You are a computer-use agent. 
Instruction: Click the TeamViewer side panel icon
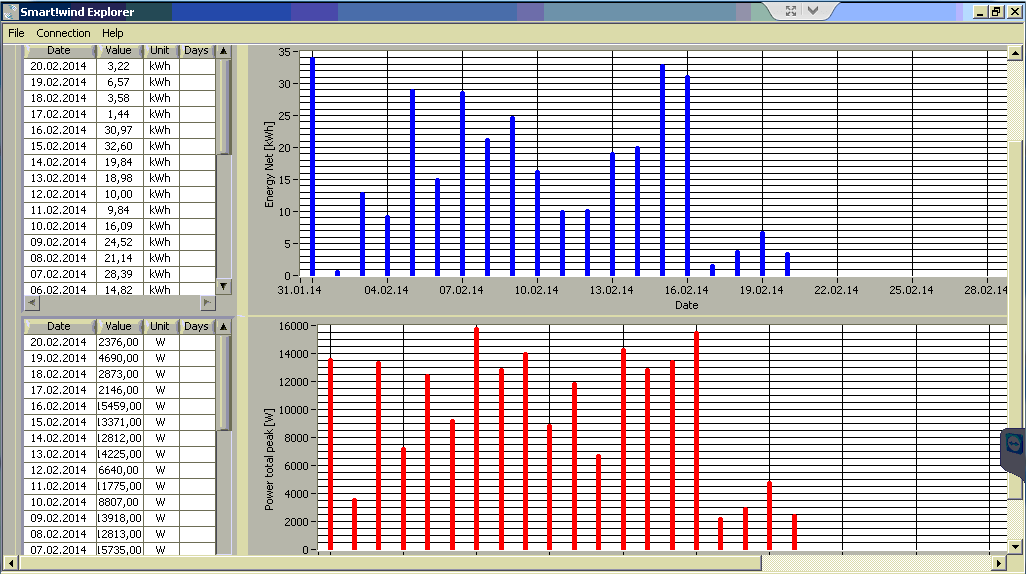click(x=1015, y=446)
